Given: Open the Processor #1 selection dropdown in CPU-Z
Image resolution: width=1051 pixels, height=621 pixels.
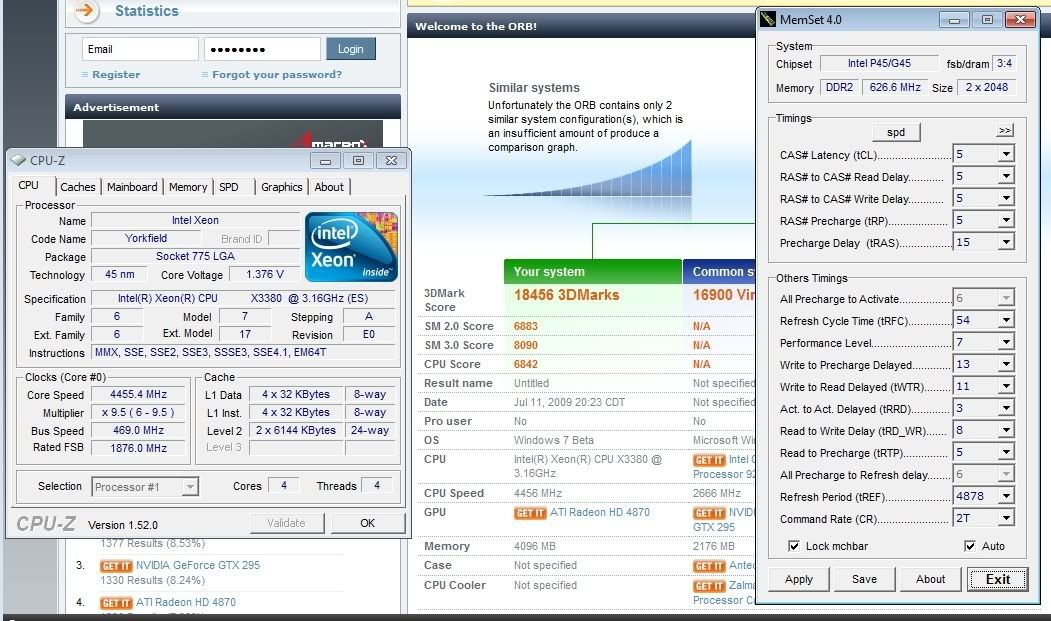Looking at the screenshot, I should coord(190,487).
